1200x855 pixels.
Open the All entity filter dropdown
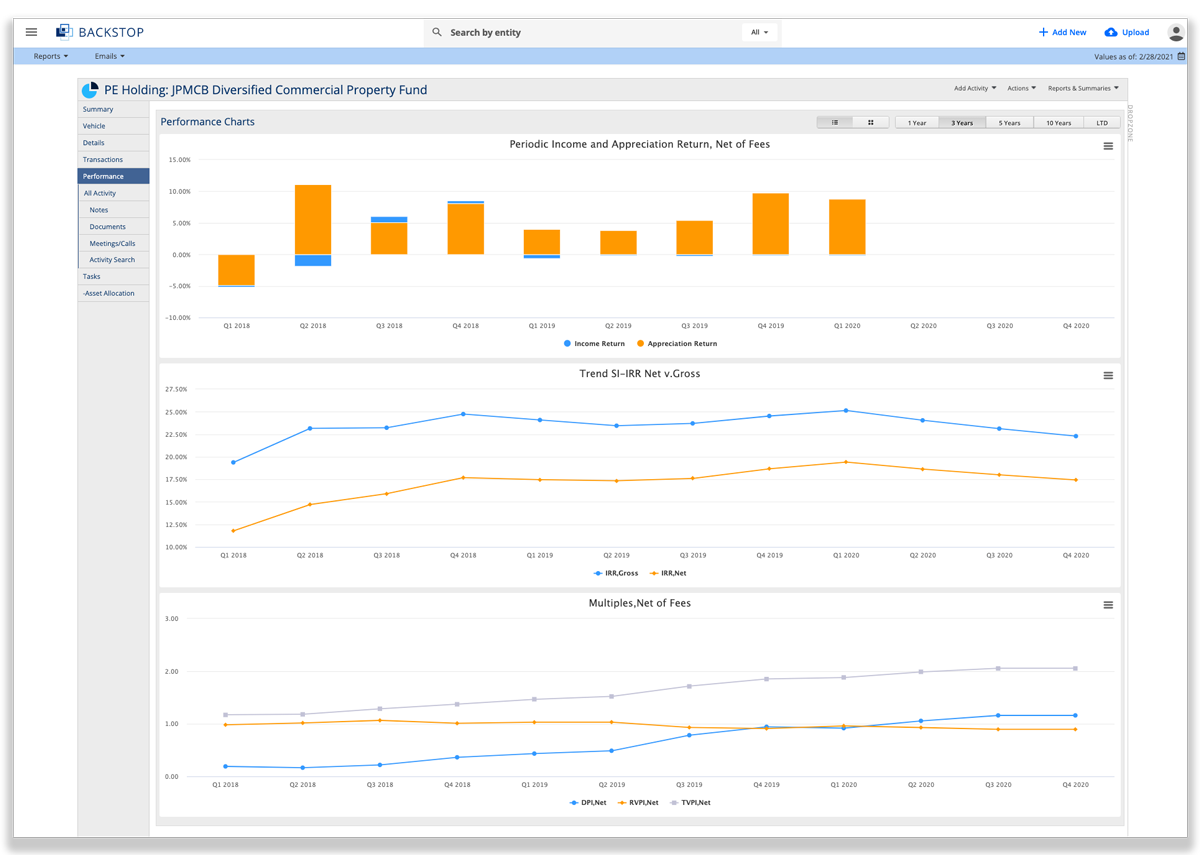[x=760, y=32]
